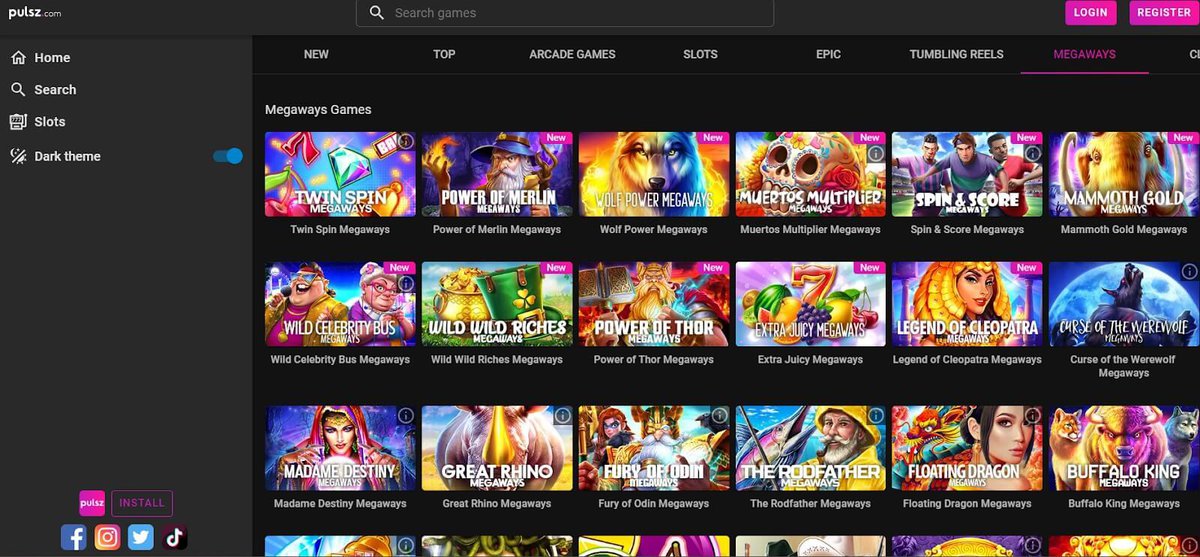Click the 'Floating Dragon Megaways' title text
This screenshot has height=557, width=1200.
click(967, 504)
